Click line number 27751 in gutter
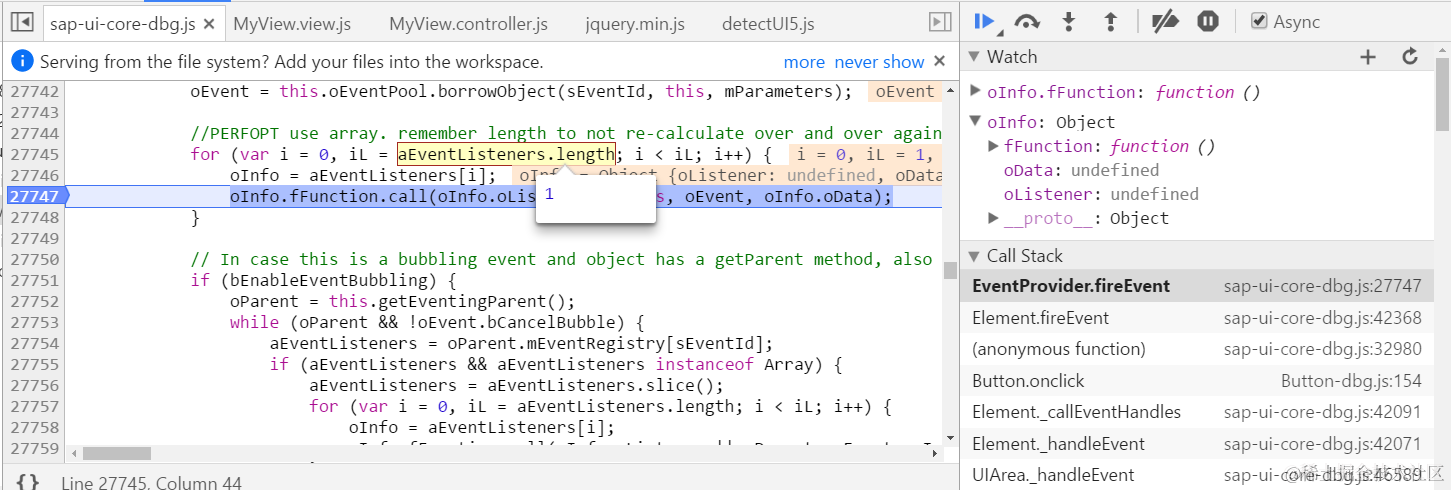1451x490 pixels. [35, 280]
